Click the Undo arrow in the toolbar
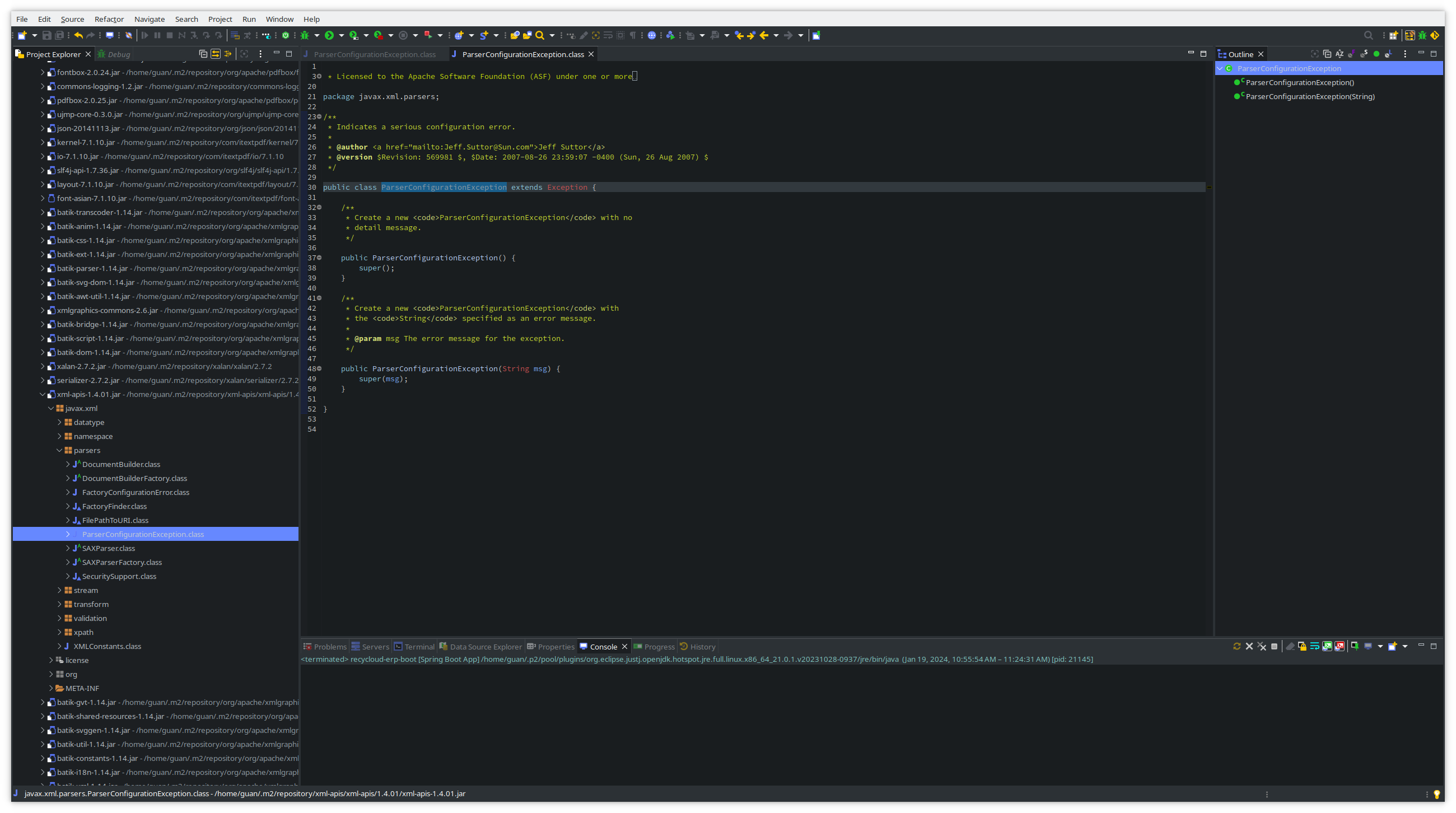The height and width of the screenshot is (813, 1456). (x=78, y=36)
